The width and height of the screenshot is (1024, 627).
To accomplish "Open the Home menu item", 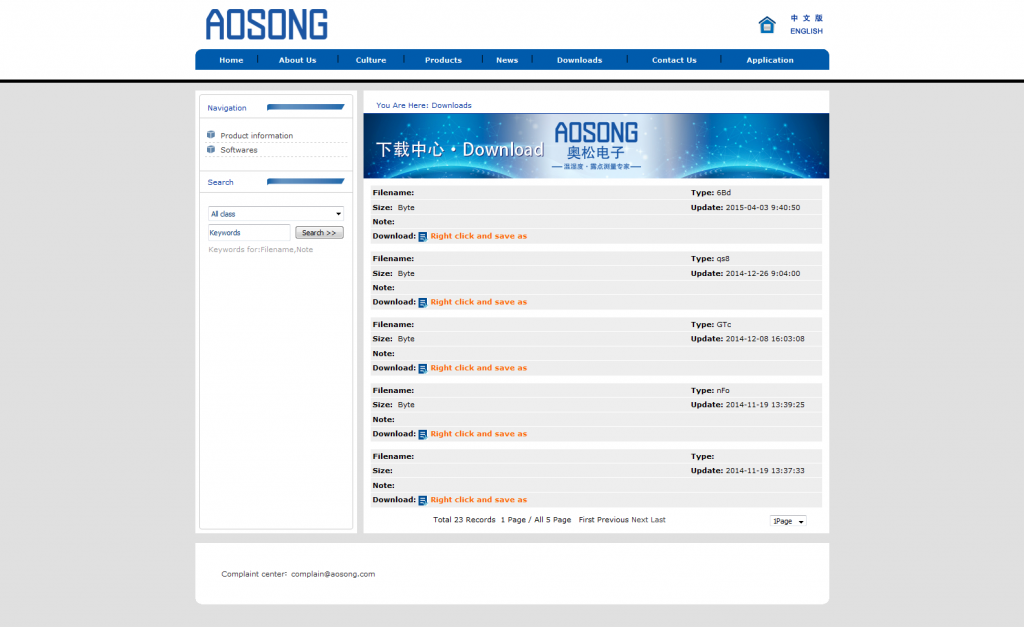I will click(231, 60).
